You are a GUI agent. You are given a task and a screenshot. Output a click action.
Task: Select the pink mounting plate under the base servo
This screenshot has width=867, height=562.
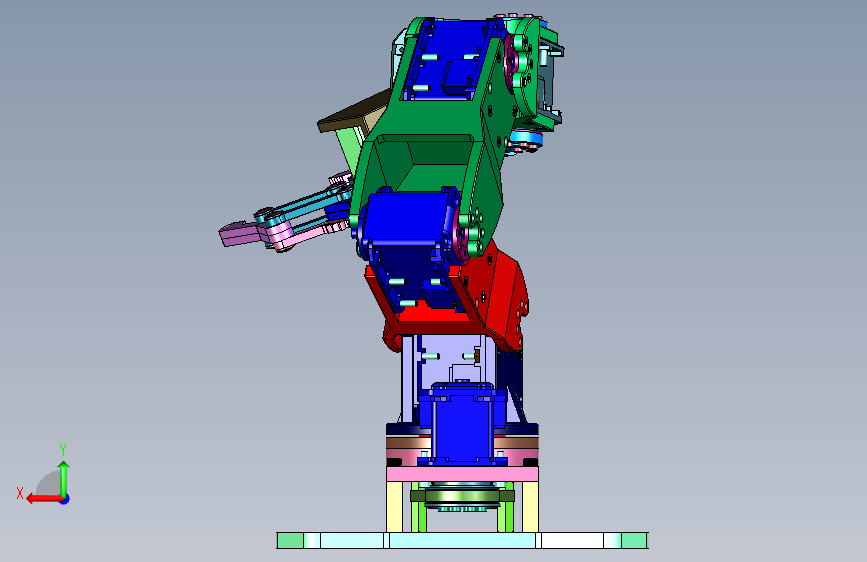tap(462, 474)
